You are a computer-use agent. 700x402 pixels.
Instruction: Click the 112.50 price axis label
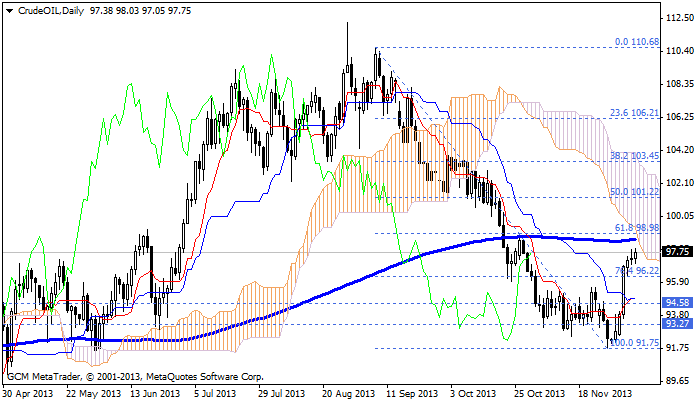click(678, 18)
